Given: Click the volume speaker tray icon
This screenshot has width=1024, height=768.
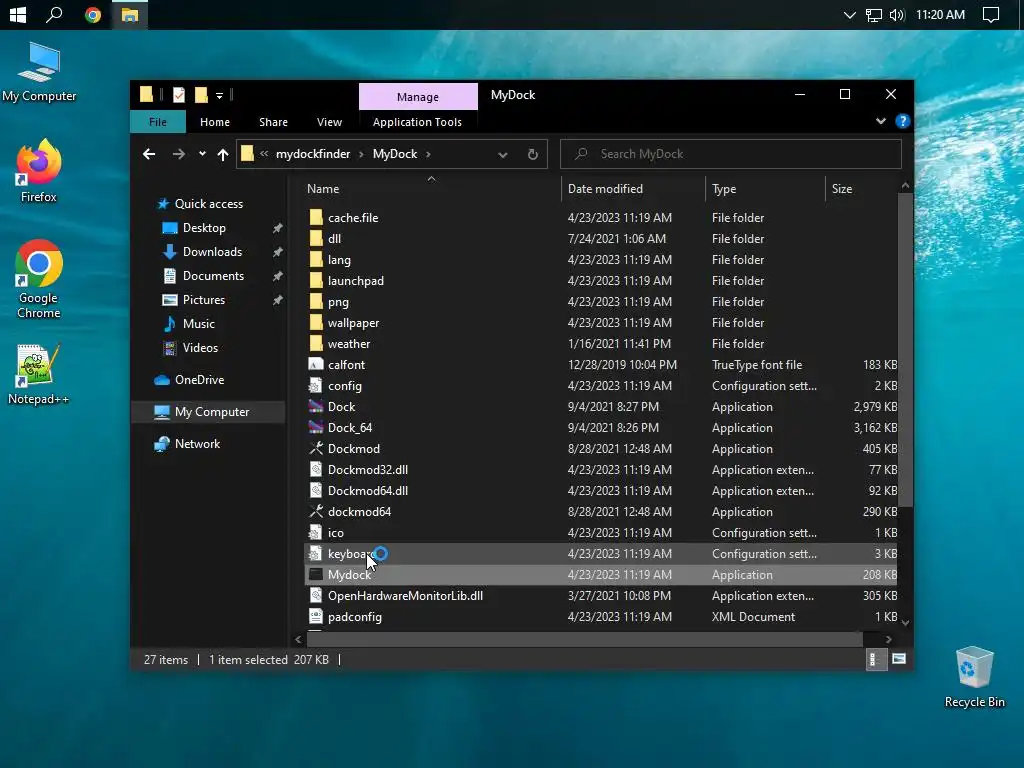Looking at the screenshot, I should click(x=897, y=14).
